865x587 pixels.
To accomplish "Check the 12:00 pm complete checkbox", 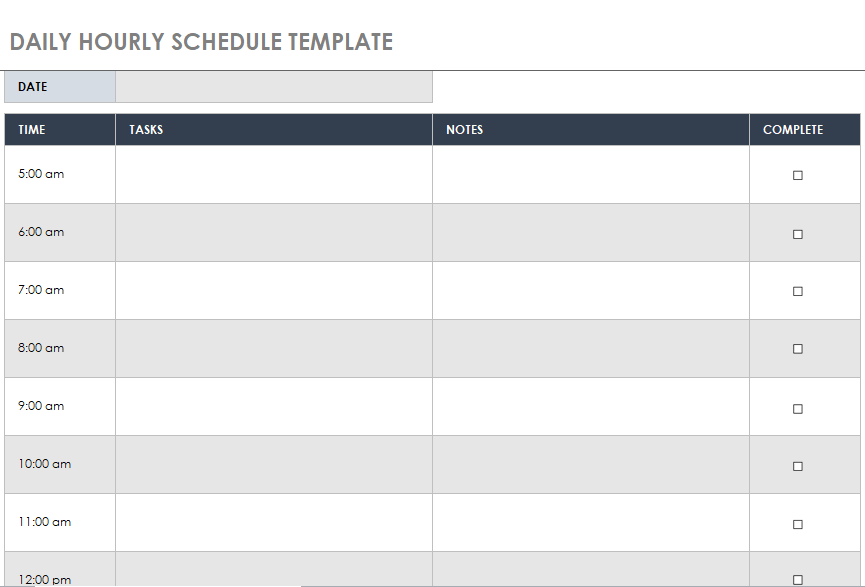I will (798, 580).
